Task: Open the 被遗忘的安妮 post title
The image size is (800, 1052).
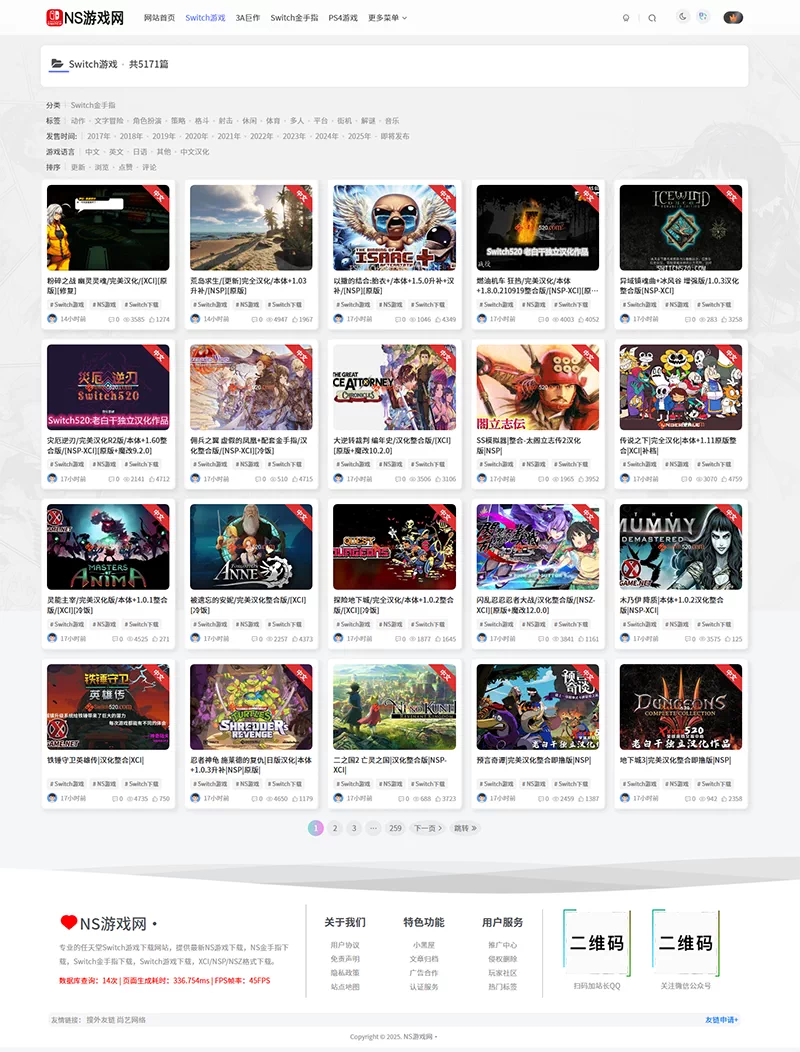Action: pos(248,605)
